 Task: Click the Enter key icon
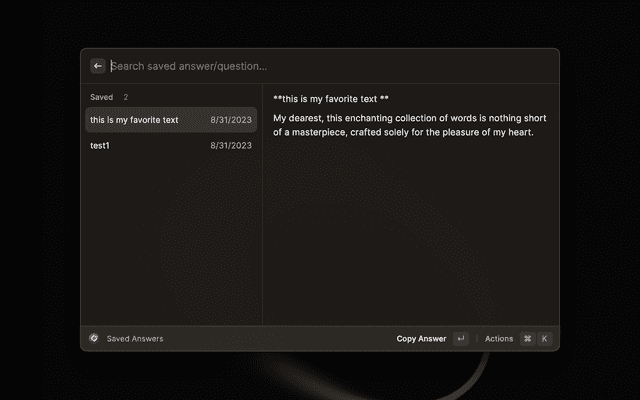click(x=461, y=339)
